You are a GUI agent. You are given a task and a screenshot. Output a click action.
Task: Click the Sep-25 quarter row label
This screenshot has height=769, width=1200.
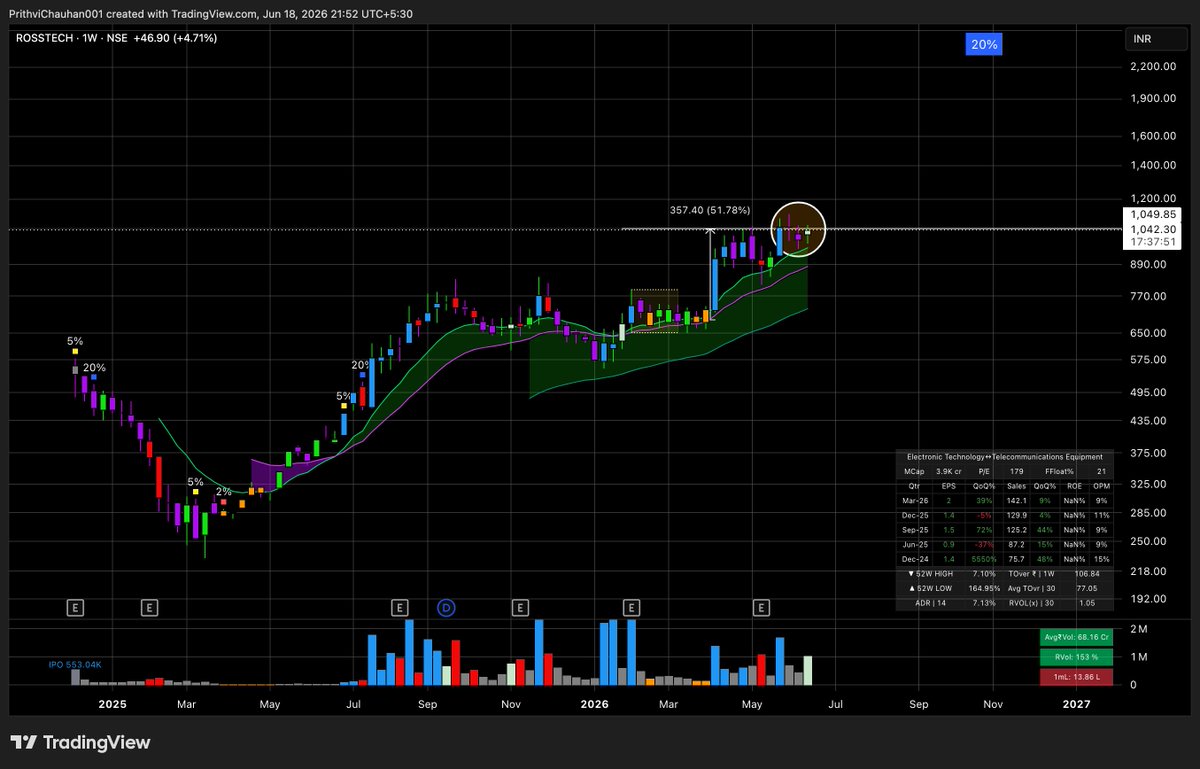point(915,530)
